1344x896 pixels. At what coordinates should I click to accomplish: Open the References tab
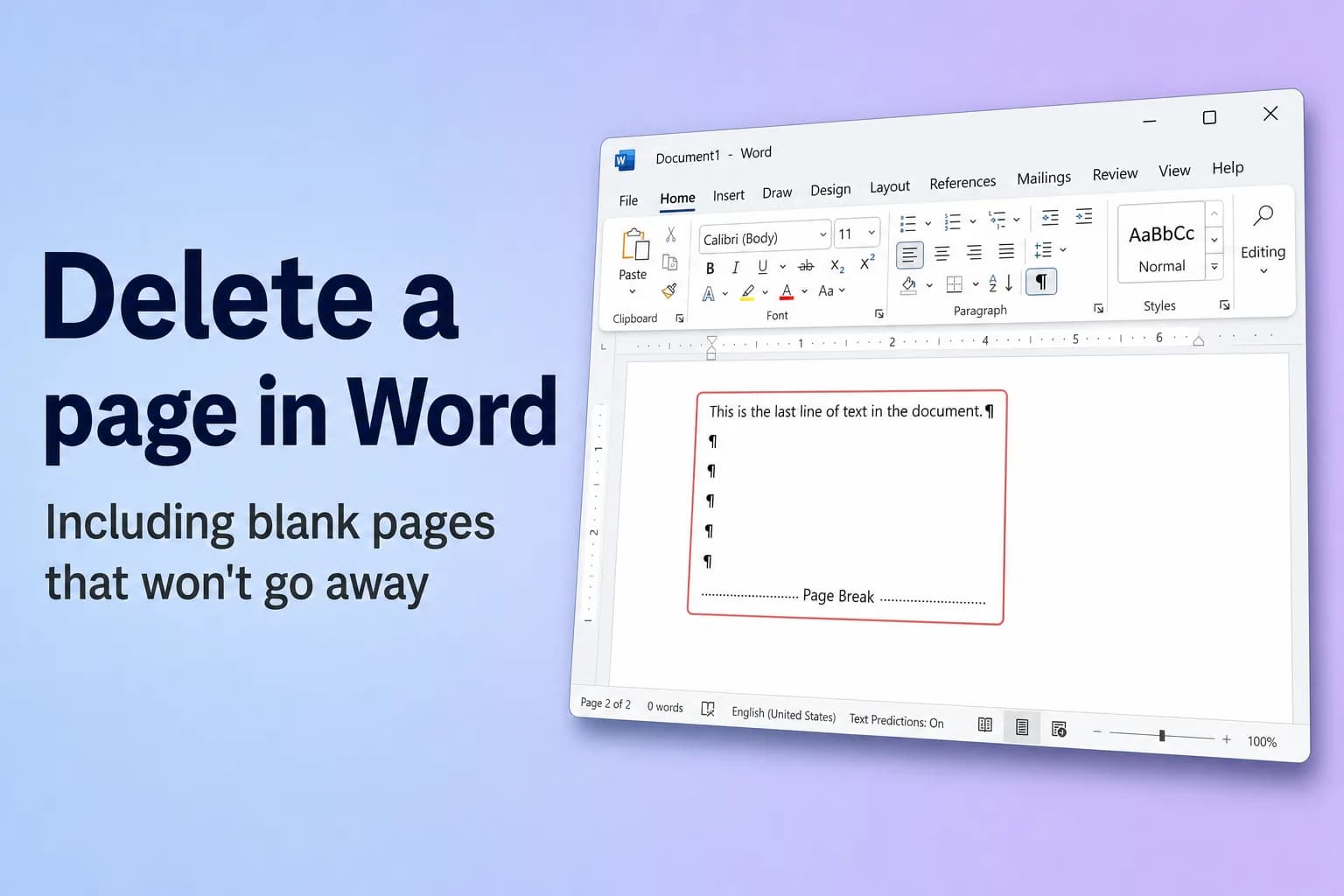(962, 182)
